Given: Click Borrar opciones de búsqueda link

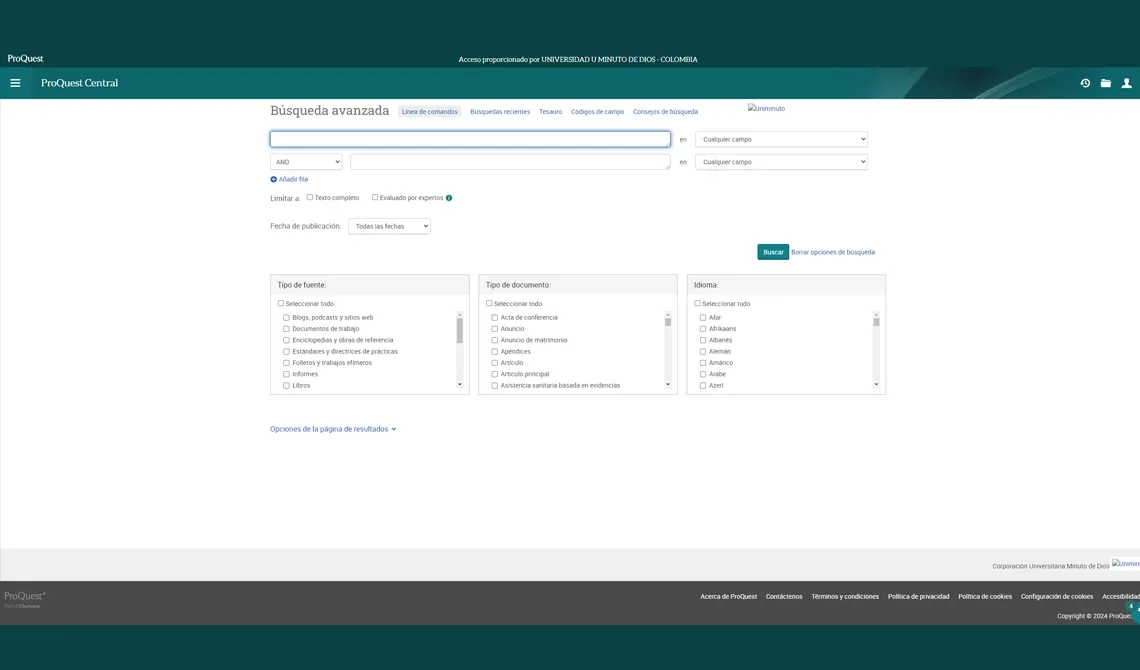Looking at the screenshot, I should coord(833,252).
